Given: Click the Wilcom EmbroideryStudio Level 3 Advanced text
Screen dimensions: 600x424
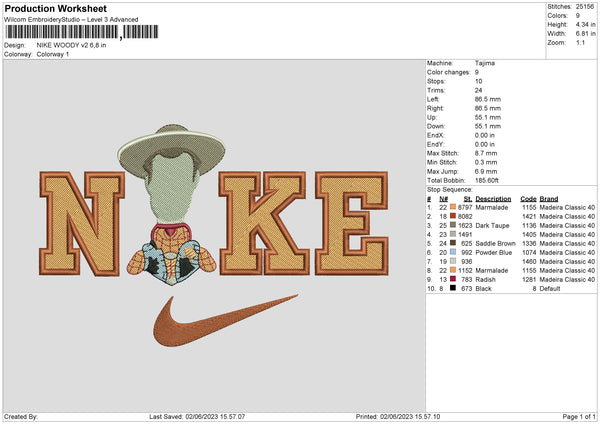Looking at the screenshot, I should (x=71, y=20).
